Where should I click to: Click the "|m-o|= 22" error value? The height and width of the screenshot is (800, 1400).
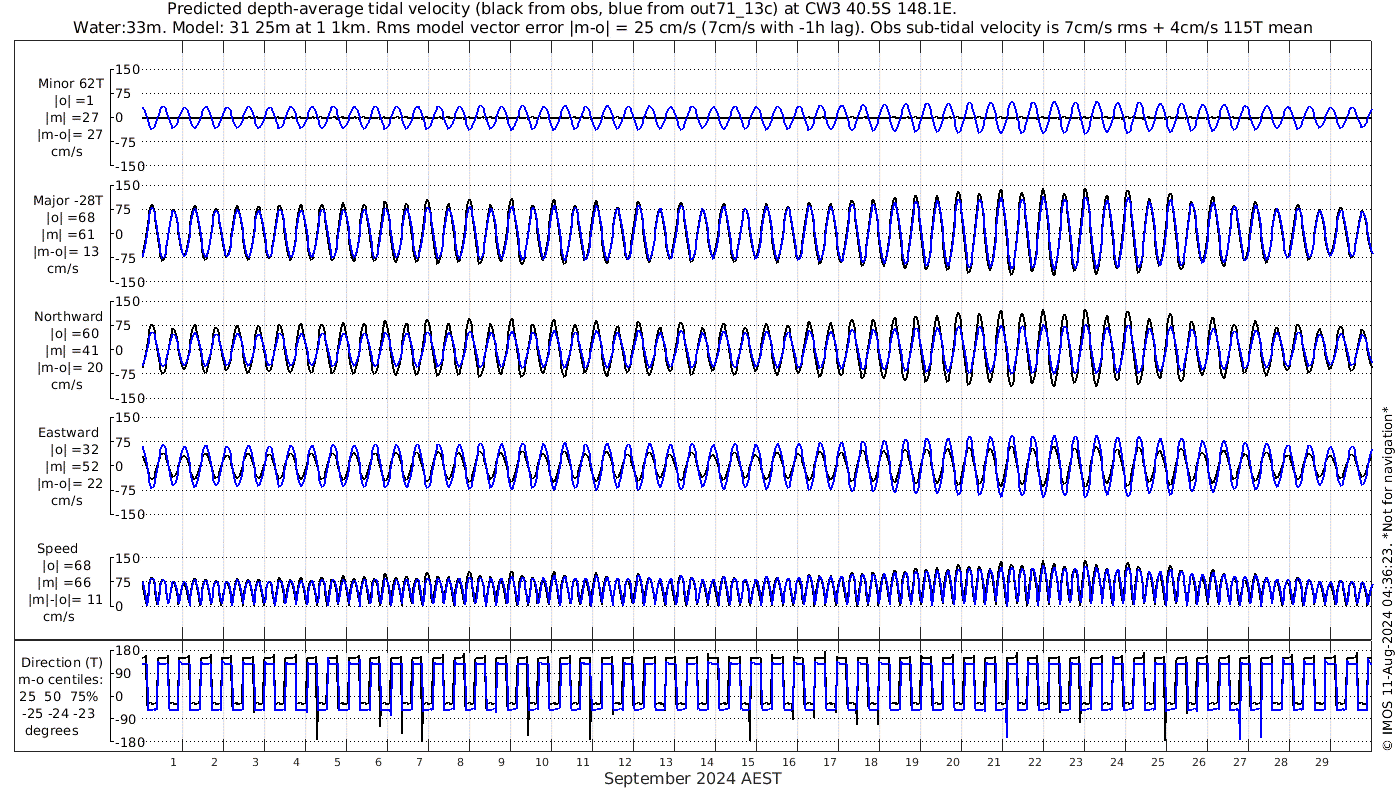pyautogui.click(x=68, y=483)
